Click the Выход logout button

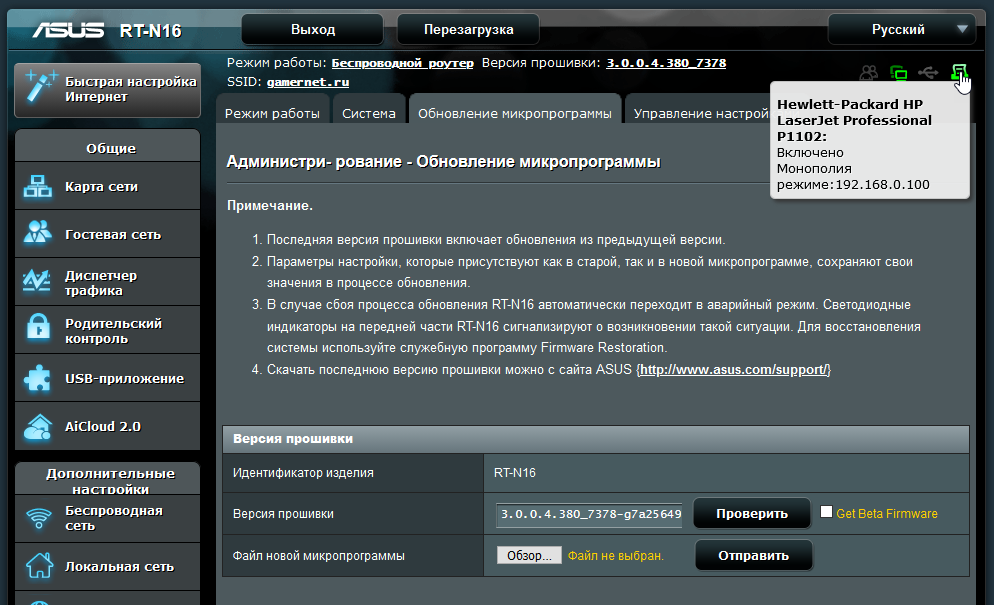click(313, 29)
